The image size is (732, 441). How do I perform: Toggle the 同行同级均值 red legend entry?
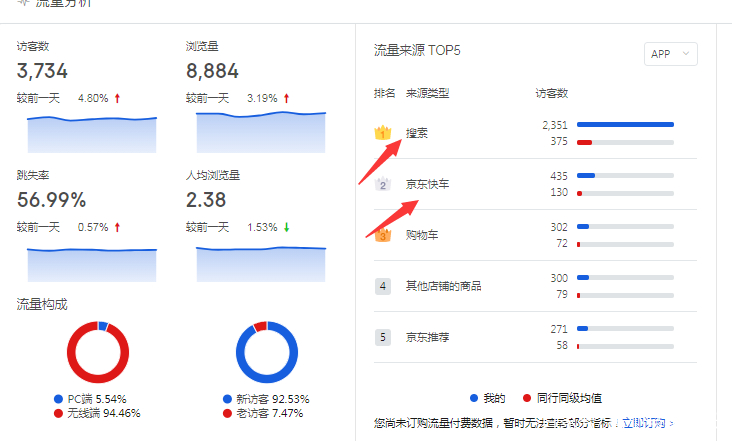coord(563,398)
